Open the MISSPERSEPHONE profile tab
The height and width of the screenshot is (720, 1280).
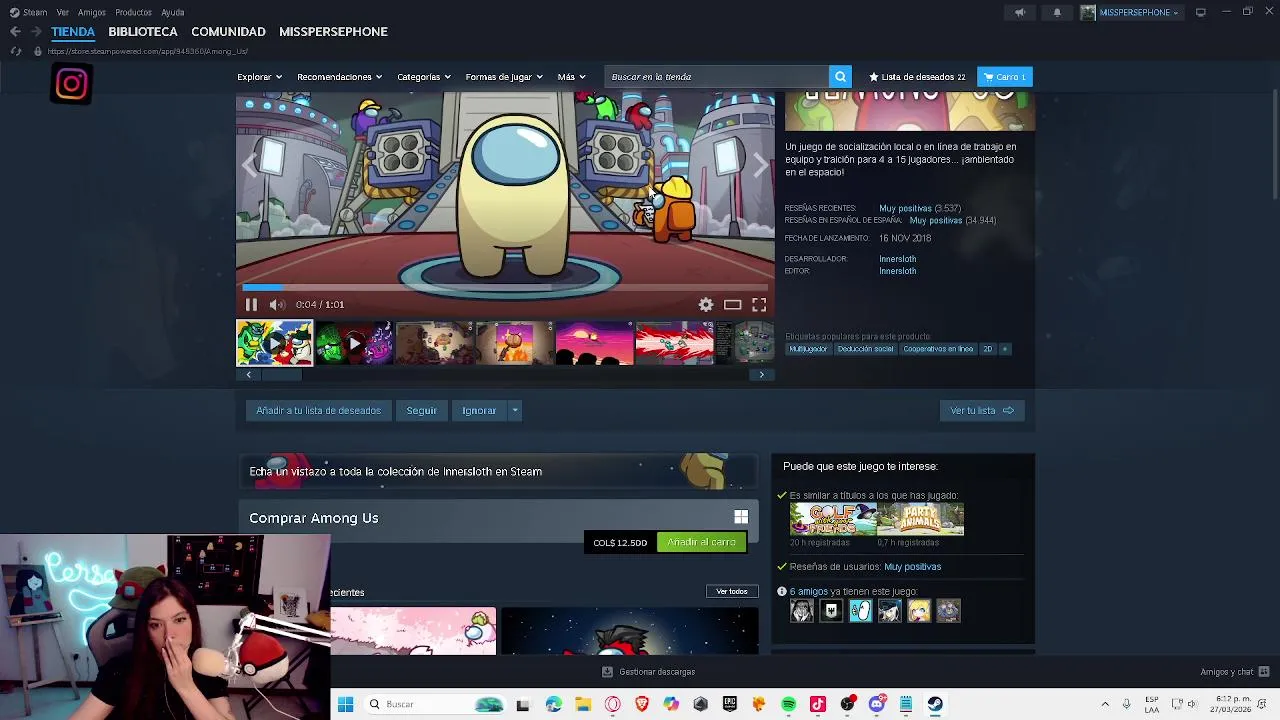[333, 32]
